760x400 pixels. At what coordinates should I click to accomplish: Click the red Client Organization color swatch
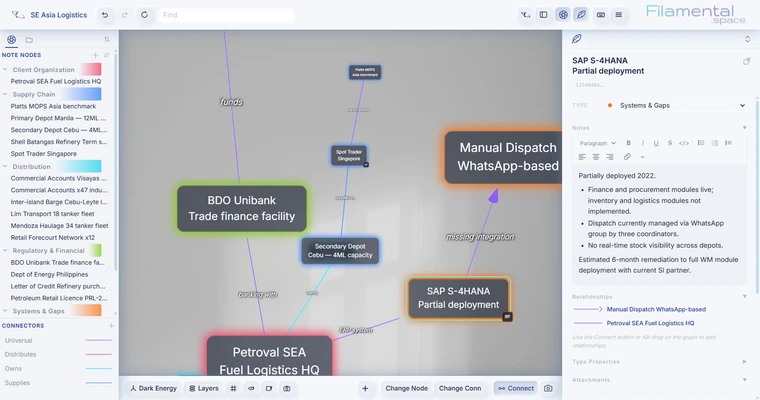(x=91, y=69)
